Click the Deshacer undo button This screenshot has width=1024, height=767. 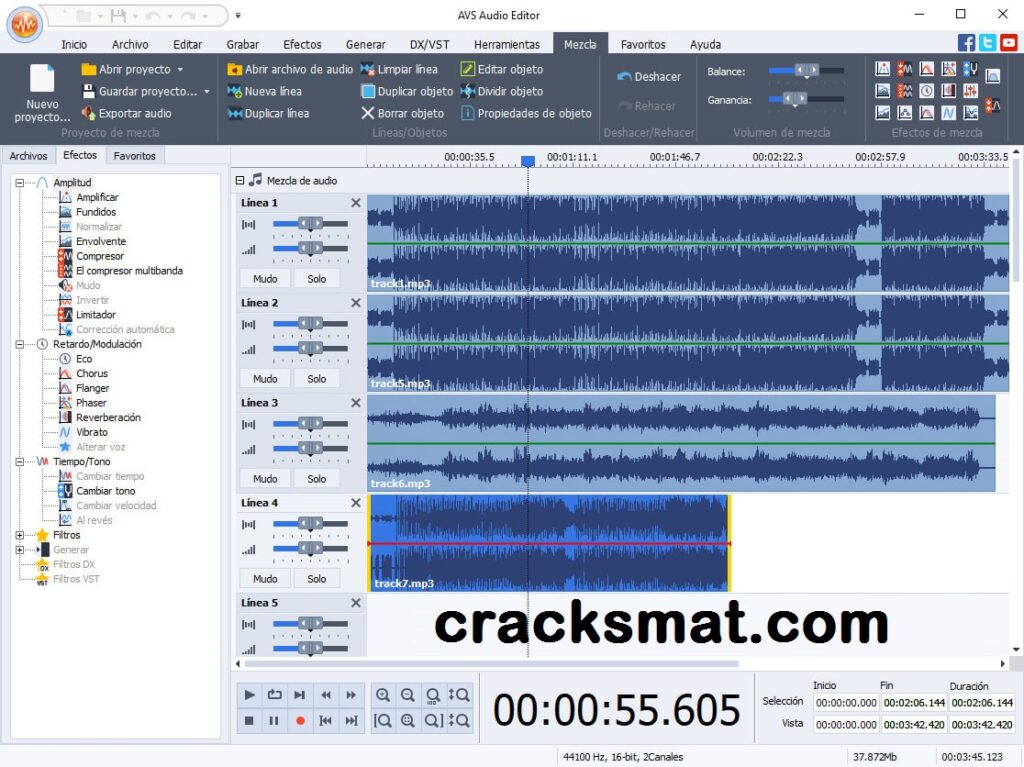(648, 76)
